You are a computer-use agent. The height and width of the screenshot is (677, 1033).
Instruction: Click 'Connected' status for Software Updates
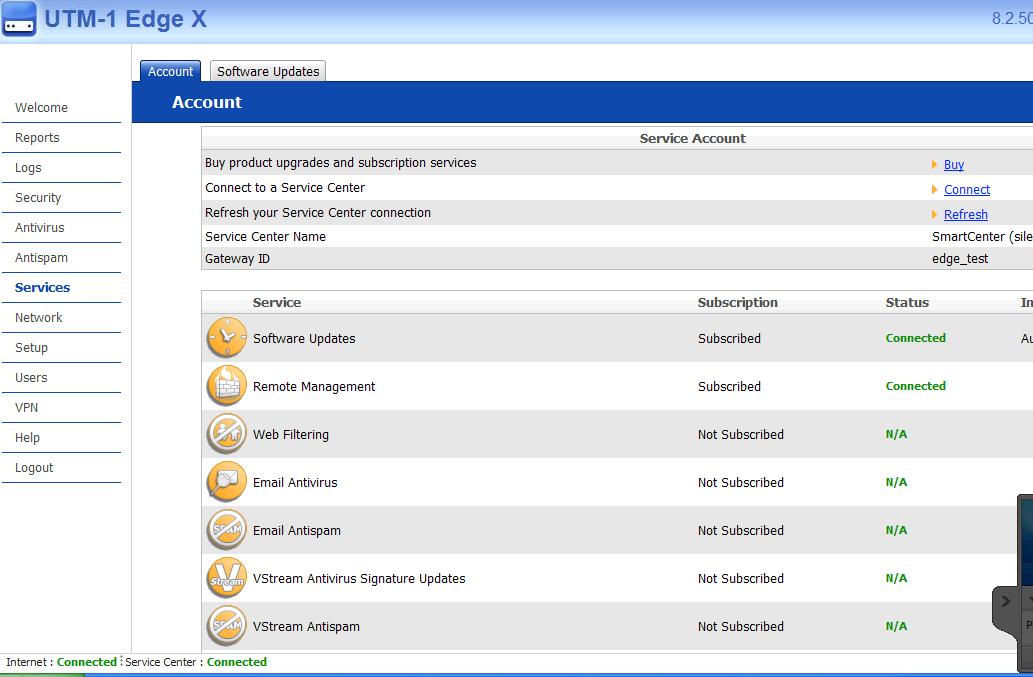click(x=915, y=338)
